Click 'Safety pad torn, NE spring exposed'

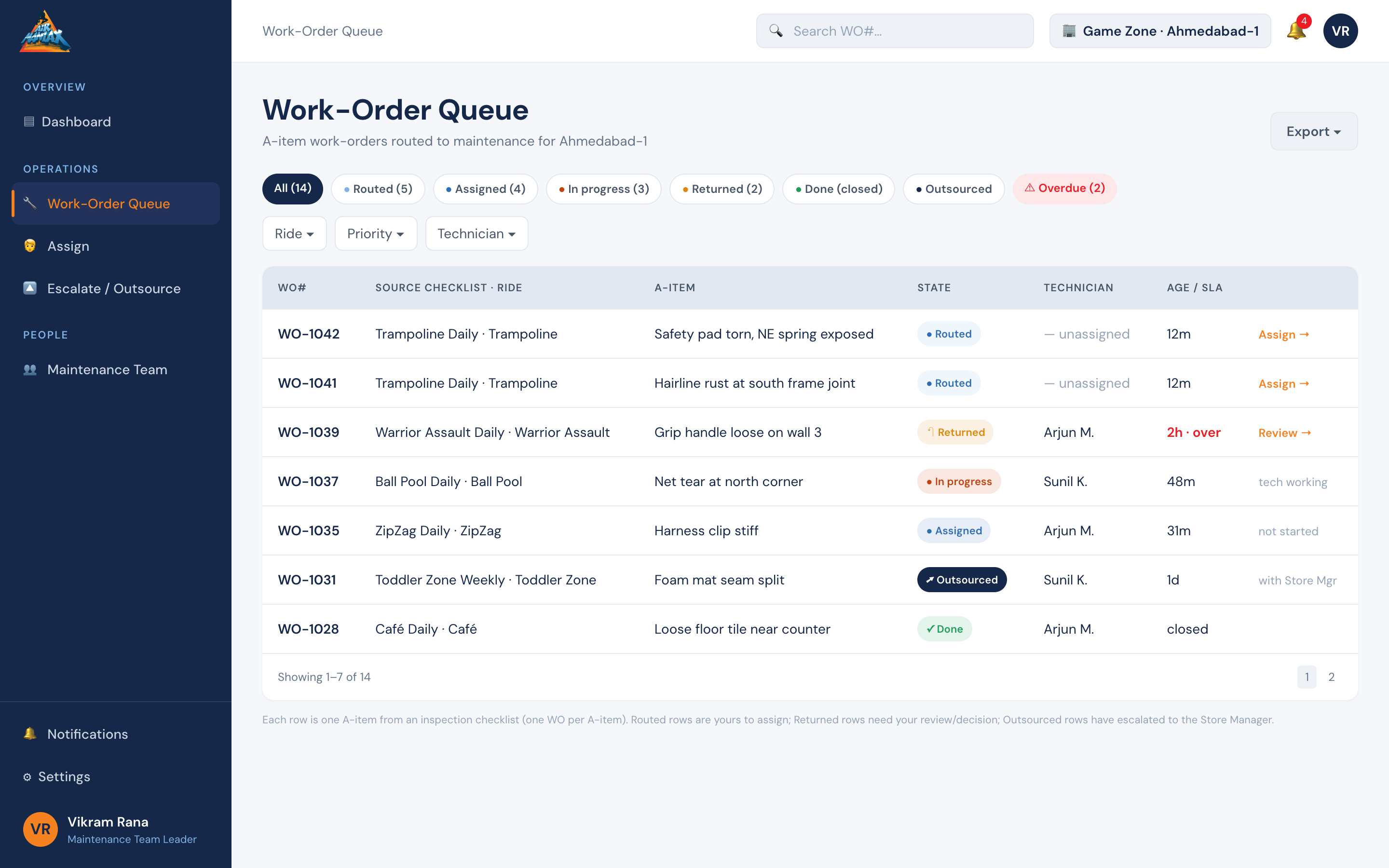point(763,334)
